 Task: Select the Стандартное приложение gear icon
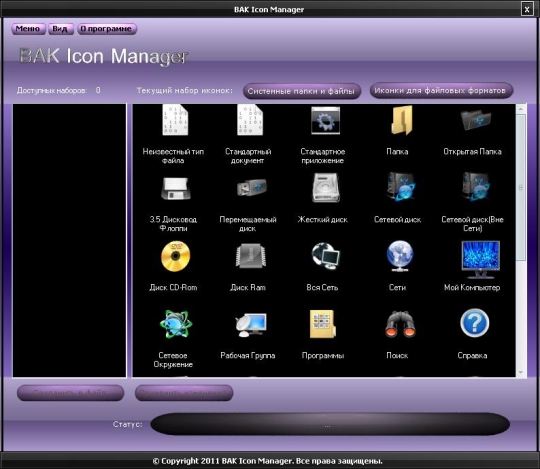click(325, 120)
